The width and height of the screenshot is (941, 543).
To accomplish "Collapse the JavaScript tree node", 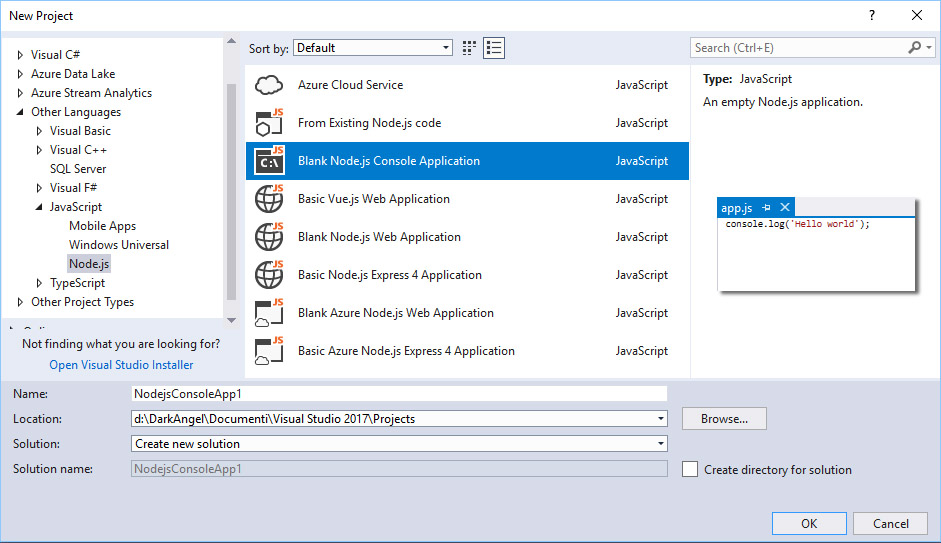I will [39, 207].
